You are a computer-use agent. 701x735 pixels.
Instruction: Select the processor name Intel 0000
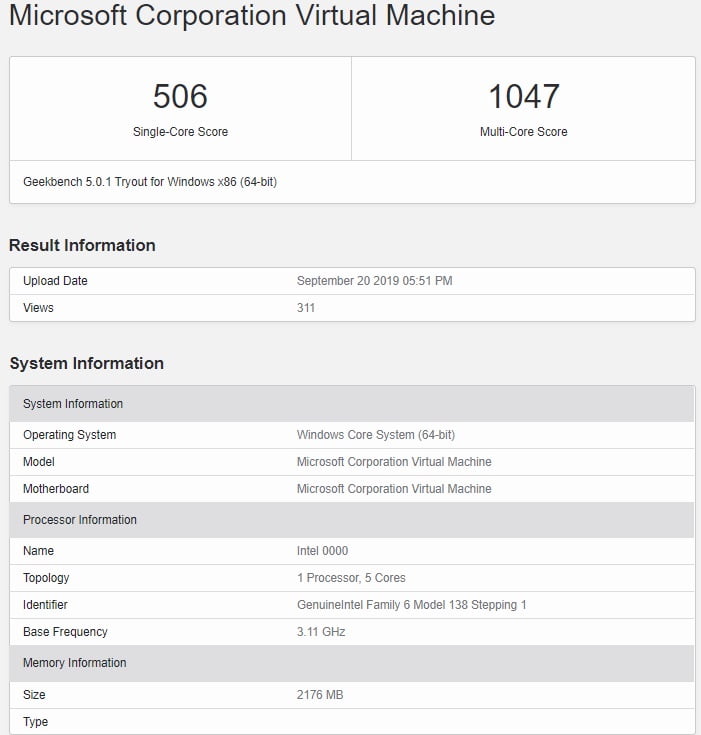322,551
